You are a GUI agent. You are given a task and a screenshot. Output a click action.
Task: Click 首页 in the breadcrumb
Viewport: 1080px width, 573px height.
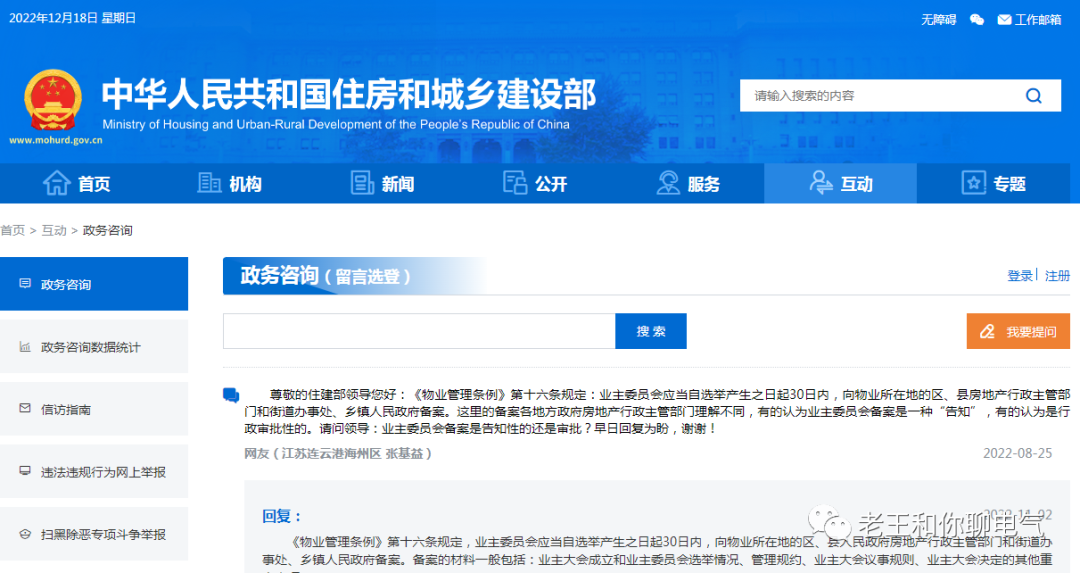point(12,230)
